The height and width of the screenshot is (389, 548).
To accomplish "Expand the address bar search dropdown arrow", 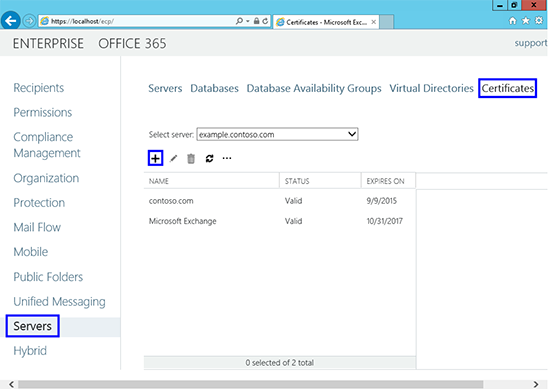I will pos(247,21).
